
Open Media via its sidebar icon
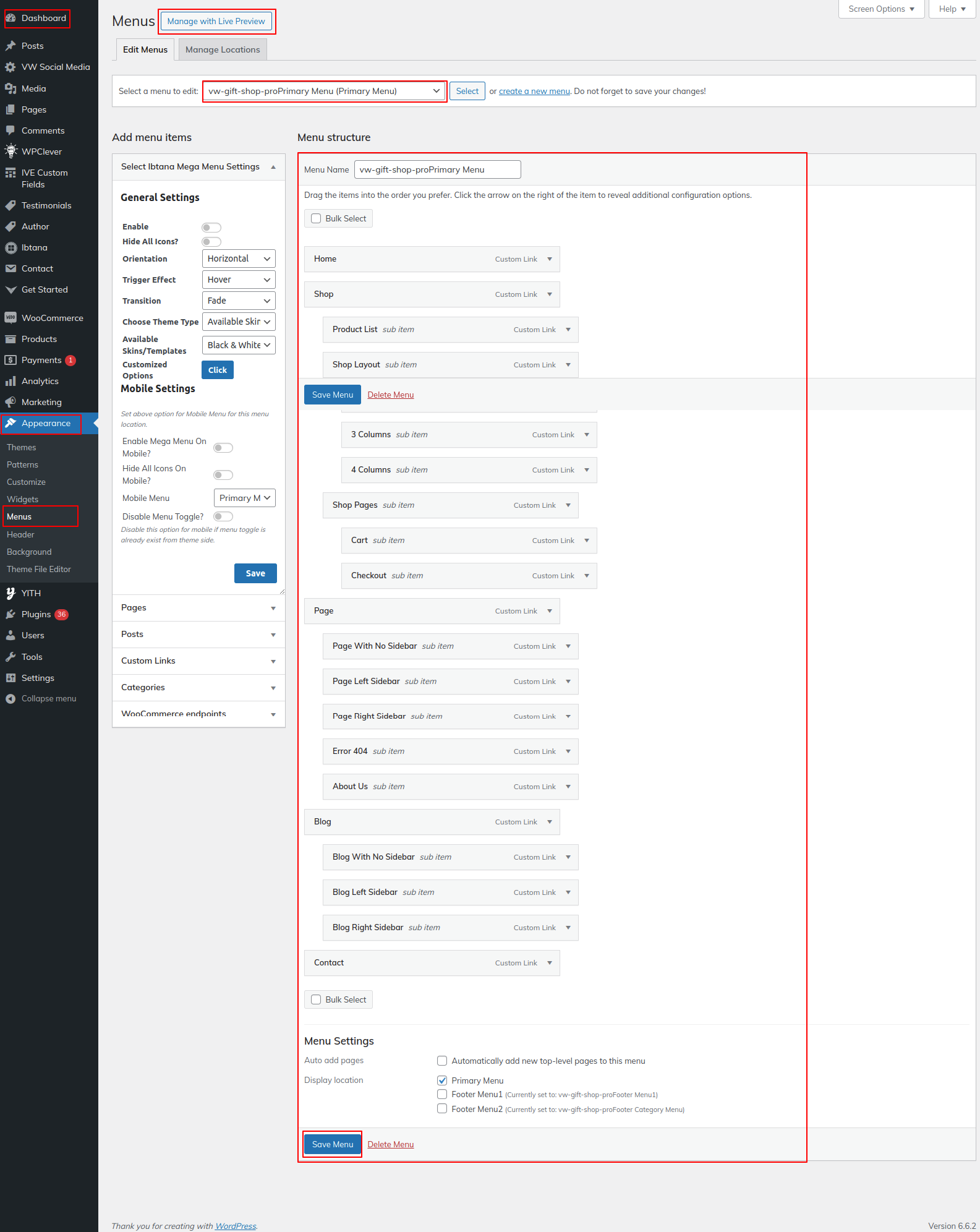(11, 88)
